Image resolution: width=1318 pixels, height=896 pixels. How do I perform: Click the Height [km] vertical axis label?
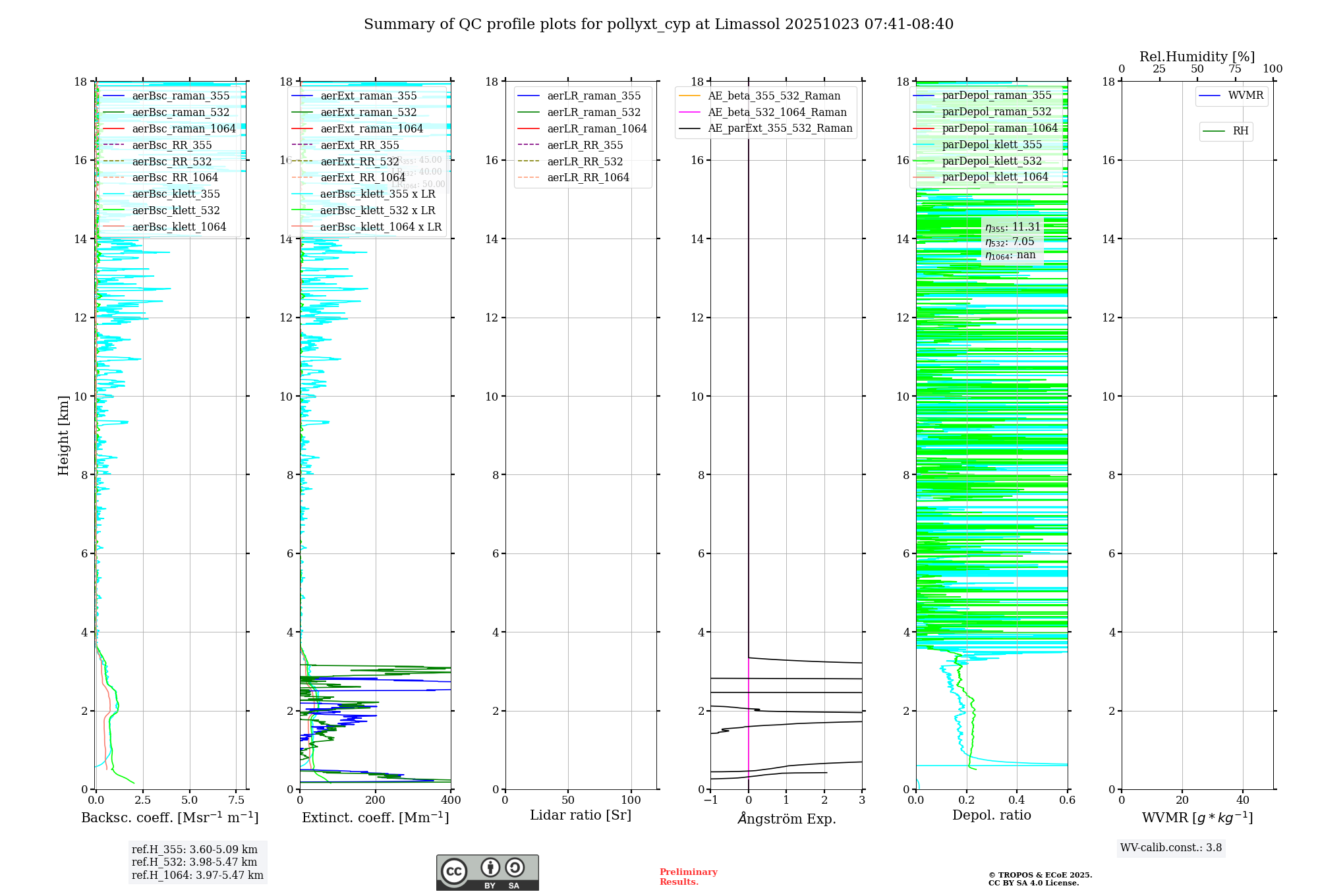tap(63, 435)
